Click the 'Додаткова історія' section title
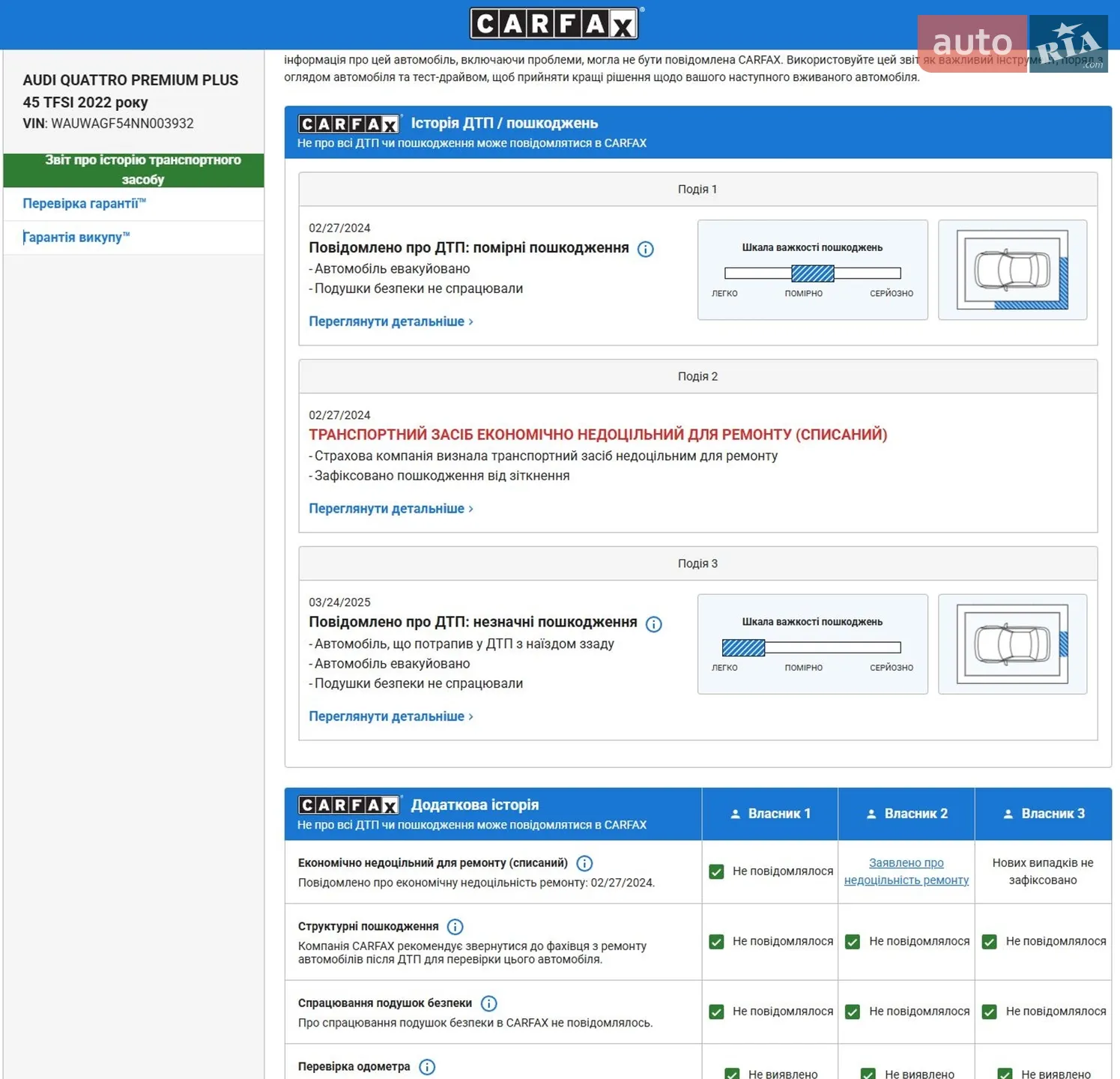This screenshot has width=1120, height=1079. 475,805
